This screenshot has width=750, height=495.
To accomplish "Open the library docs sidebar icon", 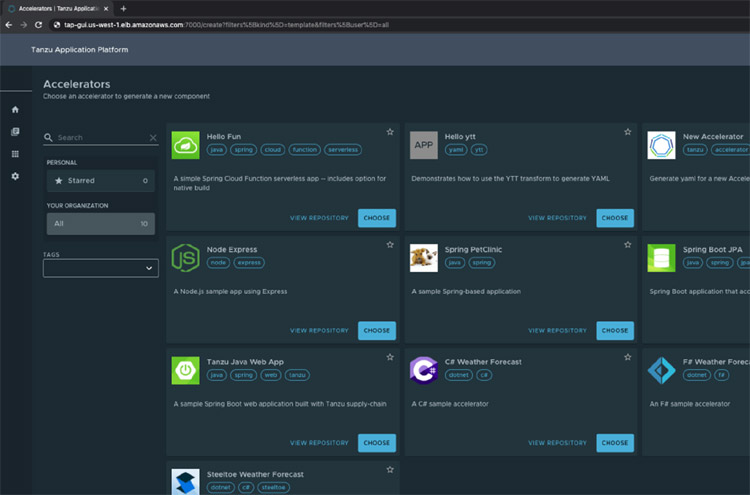I will [15, 132].
